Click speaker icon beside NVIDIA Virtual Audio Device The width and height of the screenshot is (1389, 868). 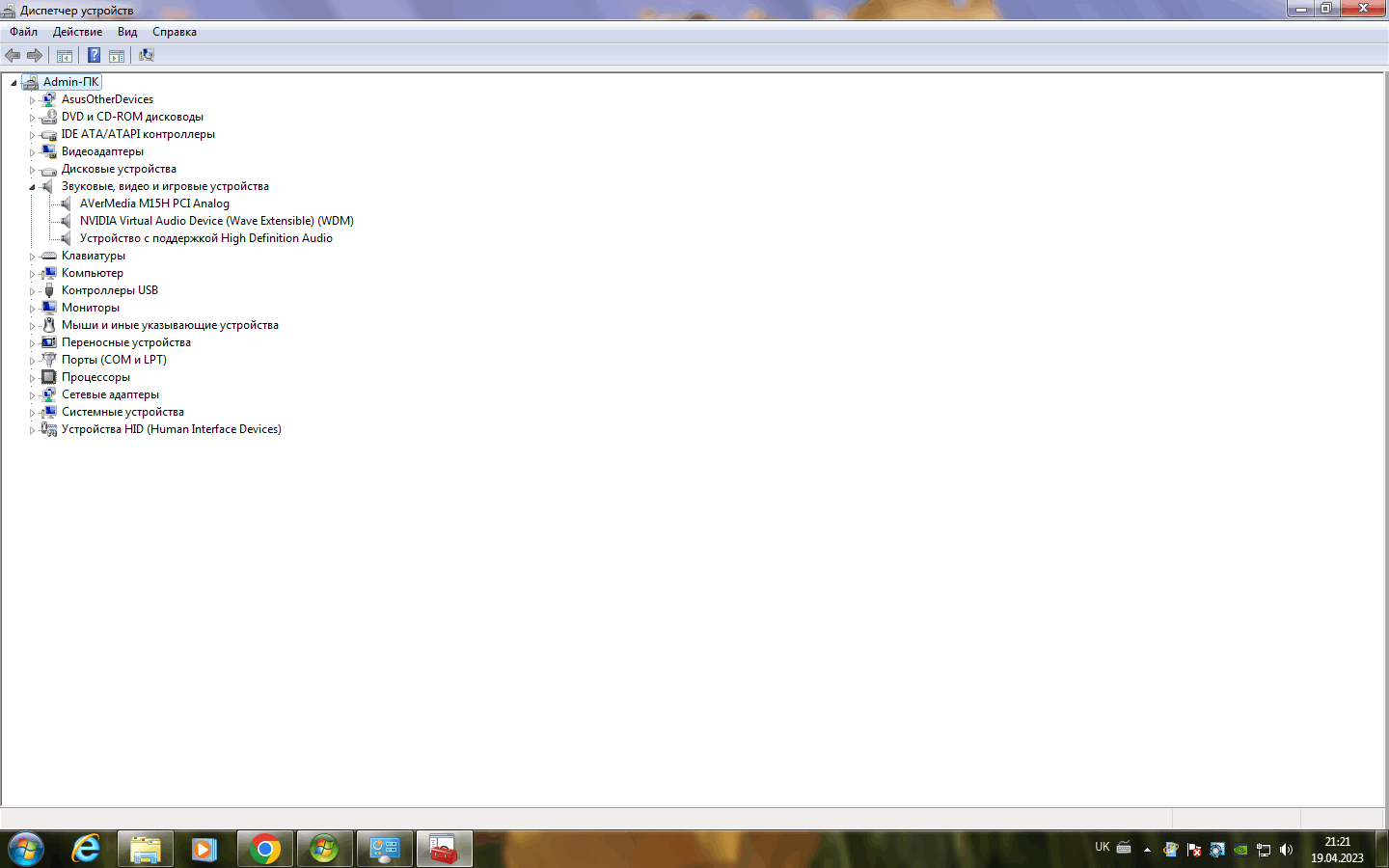click(x=67, y=221)
